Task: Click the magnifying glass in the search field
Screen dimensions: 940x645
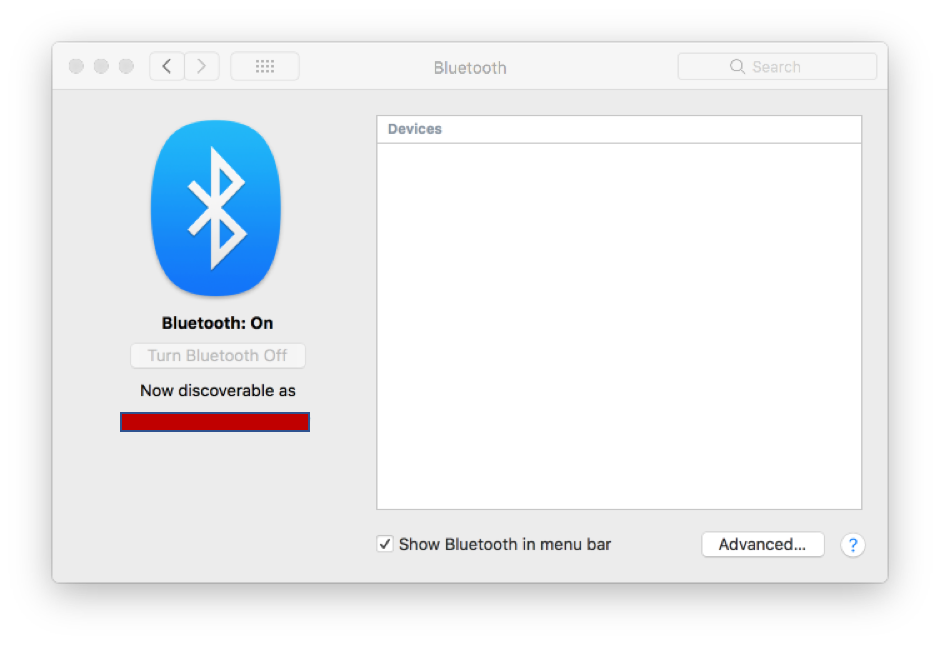Action: pyautogui.click(x=737, y=67)
